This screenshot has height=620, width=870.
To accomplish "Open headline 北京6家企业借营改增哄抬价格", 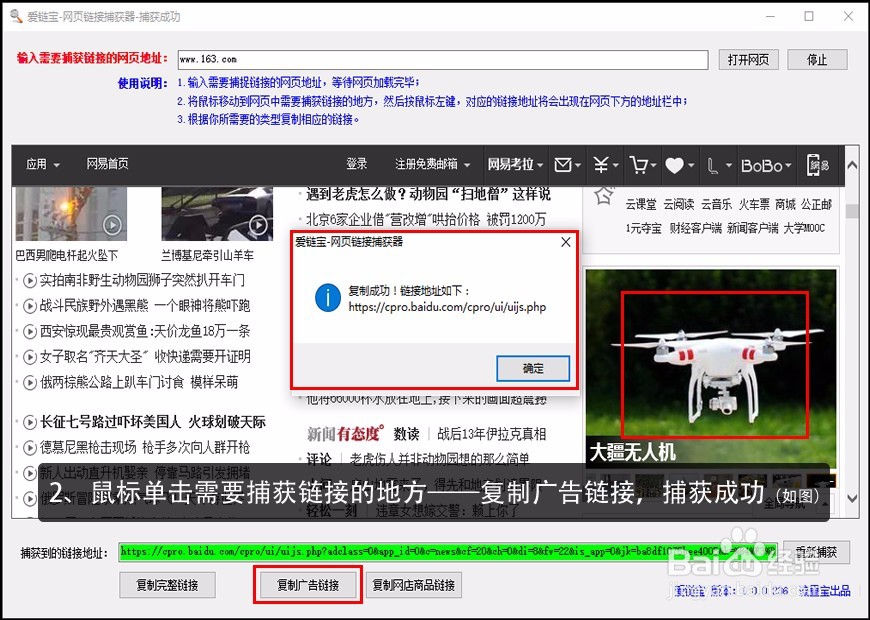I will [x=426, y=219].
